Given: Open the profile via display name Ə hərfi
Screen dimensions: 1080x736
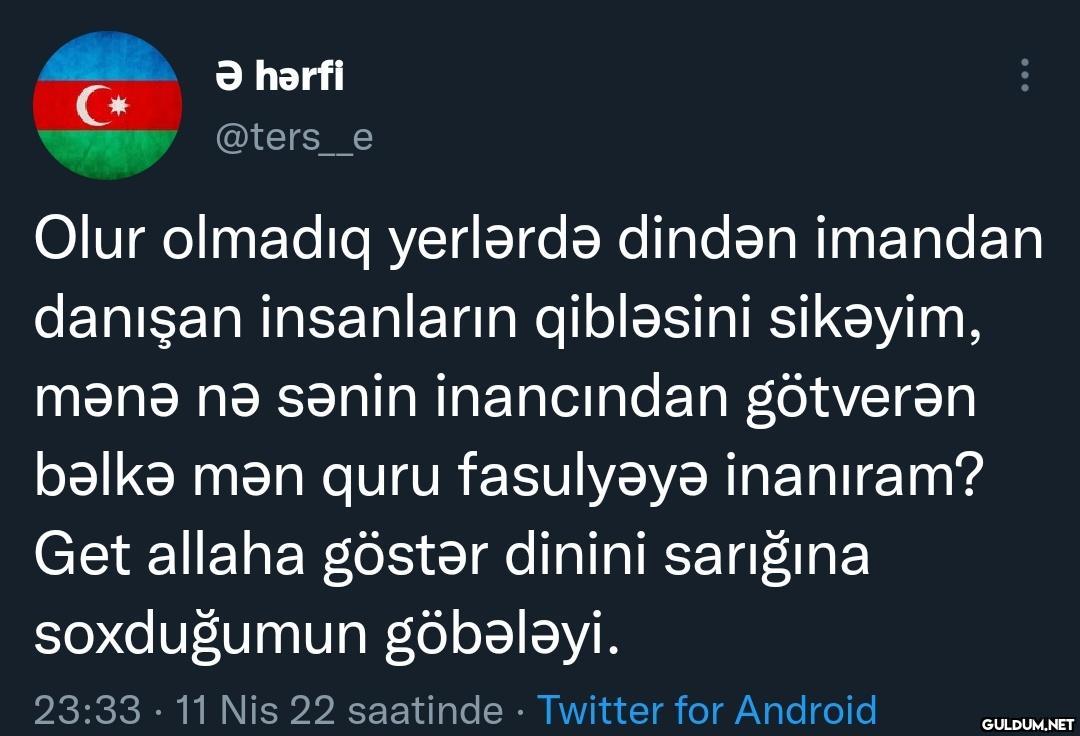Looking at the screenshot, I should [x=279, y=75].
